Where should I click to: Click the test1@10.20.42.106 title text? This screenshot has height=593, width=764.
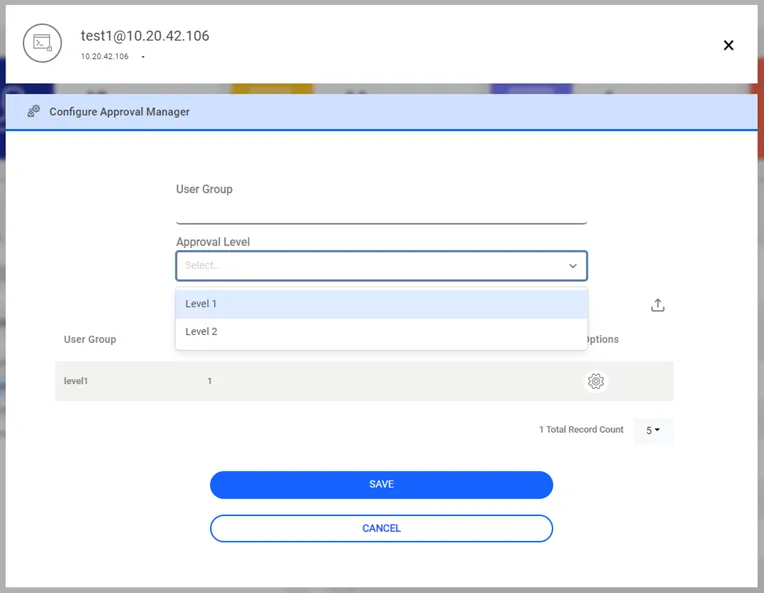145,36
